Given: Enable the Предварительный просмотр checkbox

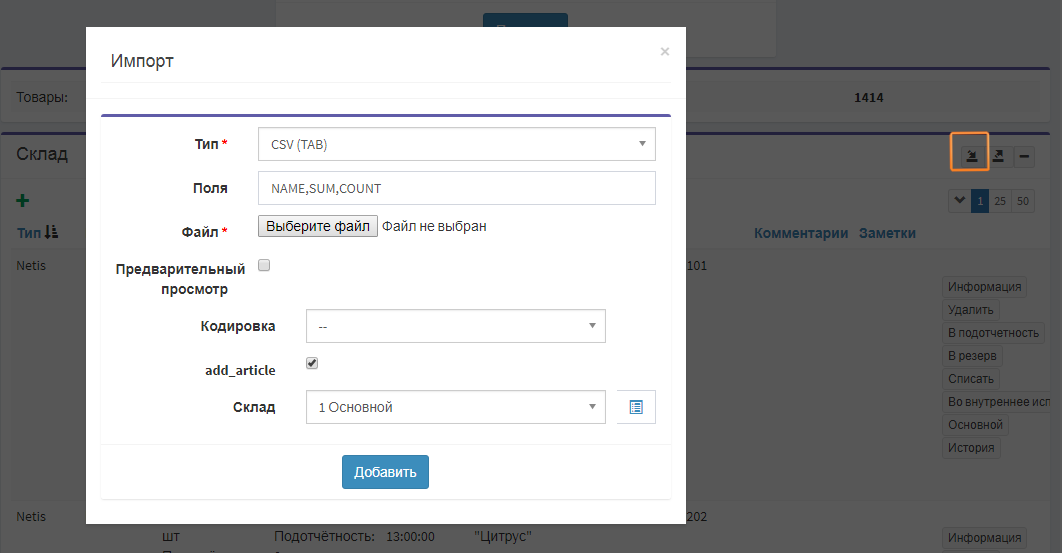Looking at the screenshot, I should click(x=264, y=266).
